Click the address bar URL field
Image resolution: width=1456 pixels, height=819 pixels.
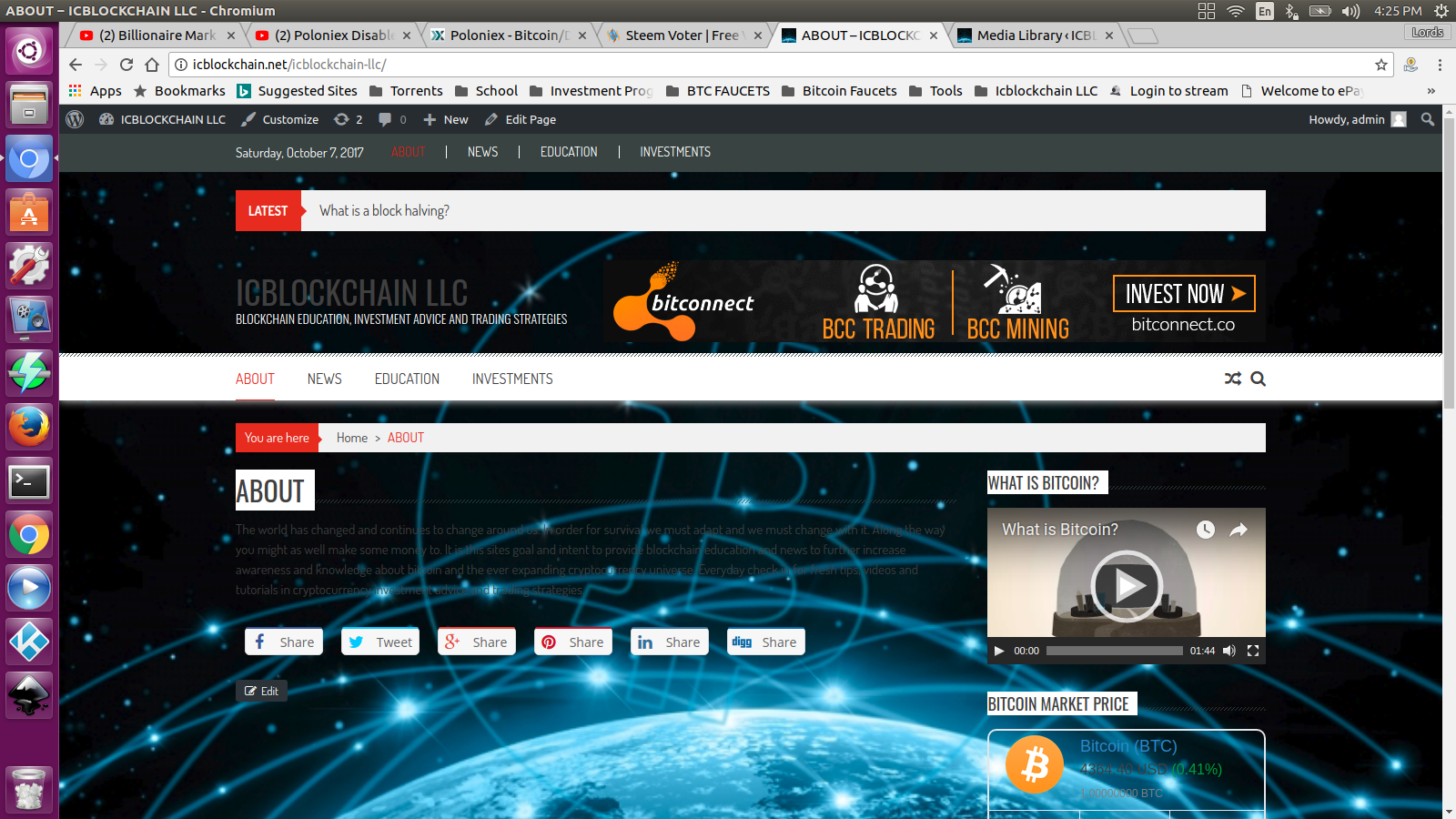[773, 65]
